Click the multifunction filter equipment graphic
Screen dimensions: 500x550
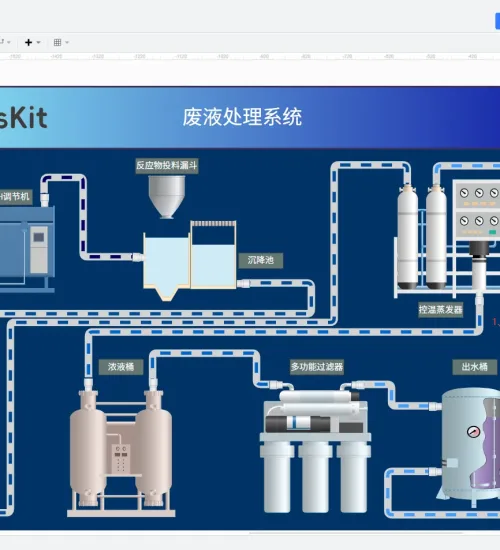[x=315, y=451]
